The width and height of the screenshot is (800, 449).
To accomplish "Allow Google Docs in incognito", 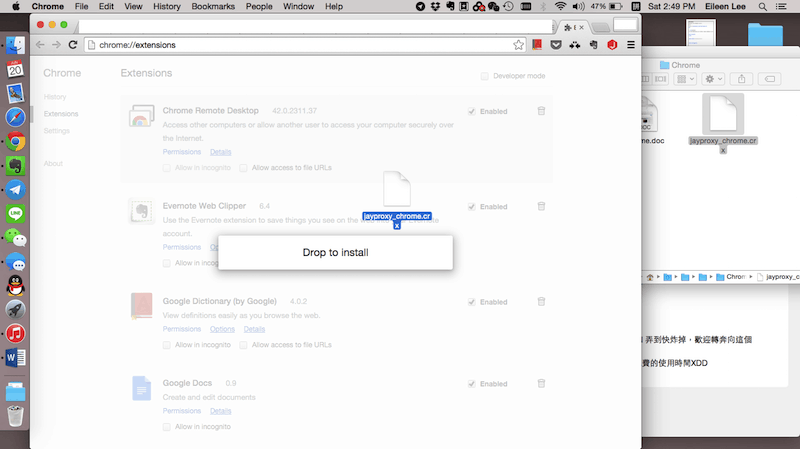I will (x=166, y=427).
